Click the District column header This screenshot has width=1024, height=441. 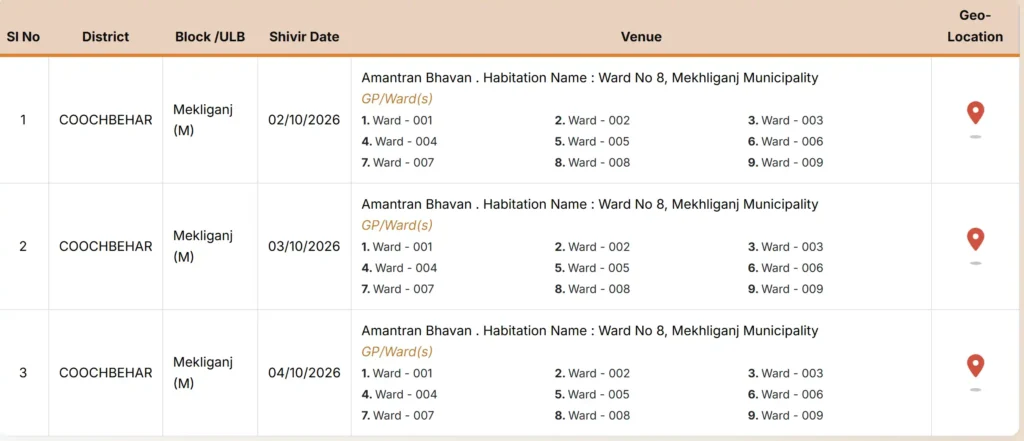pos(105,37)
